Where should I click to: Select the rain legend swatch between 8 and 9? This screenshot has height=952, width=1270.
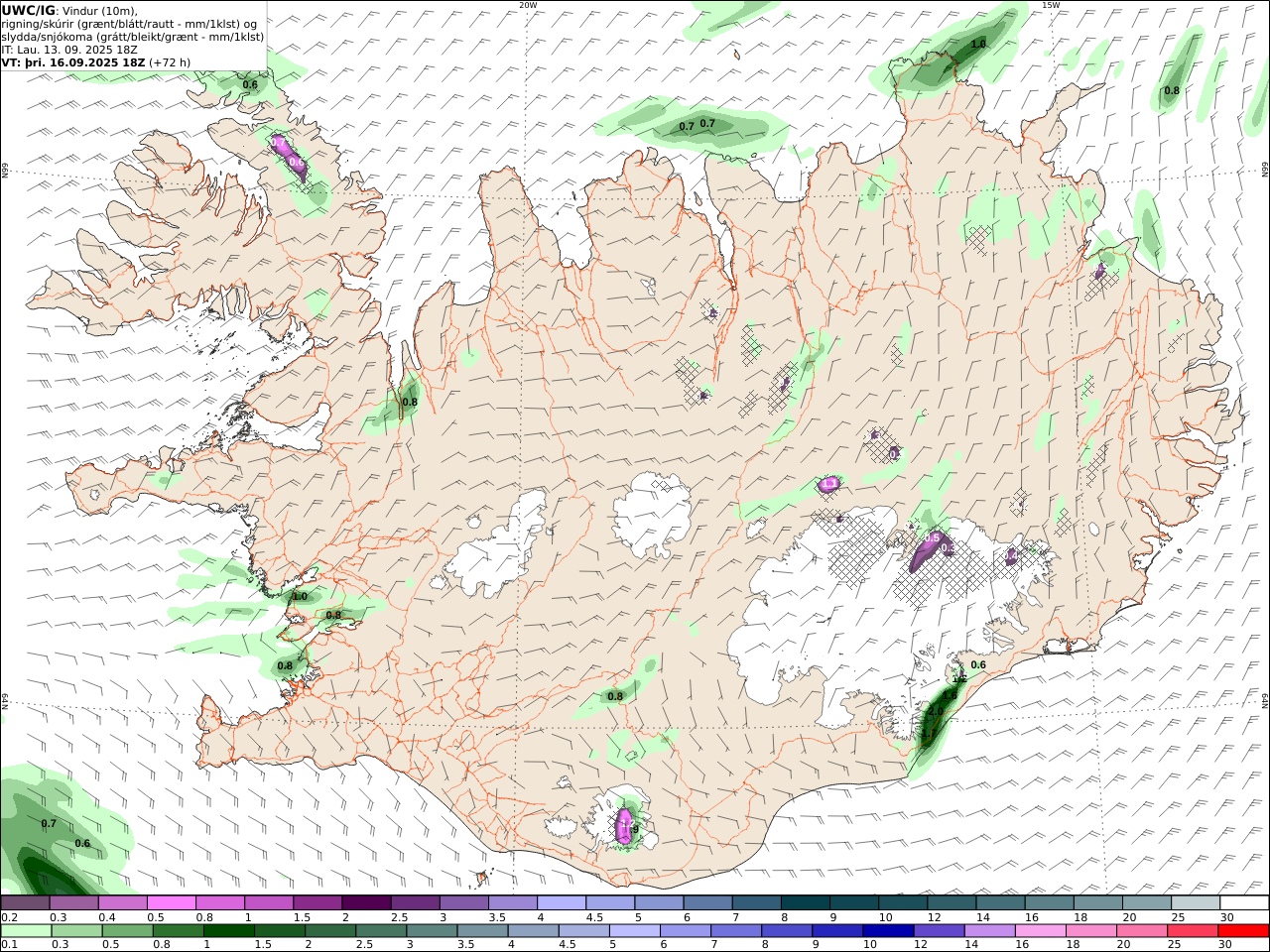tap(787, 930)
